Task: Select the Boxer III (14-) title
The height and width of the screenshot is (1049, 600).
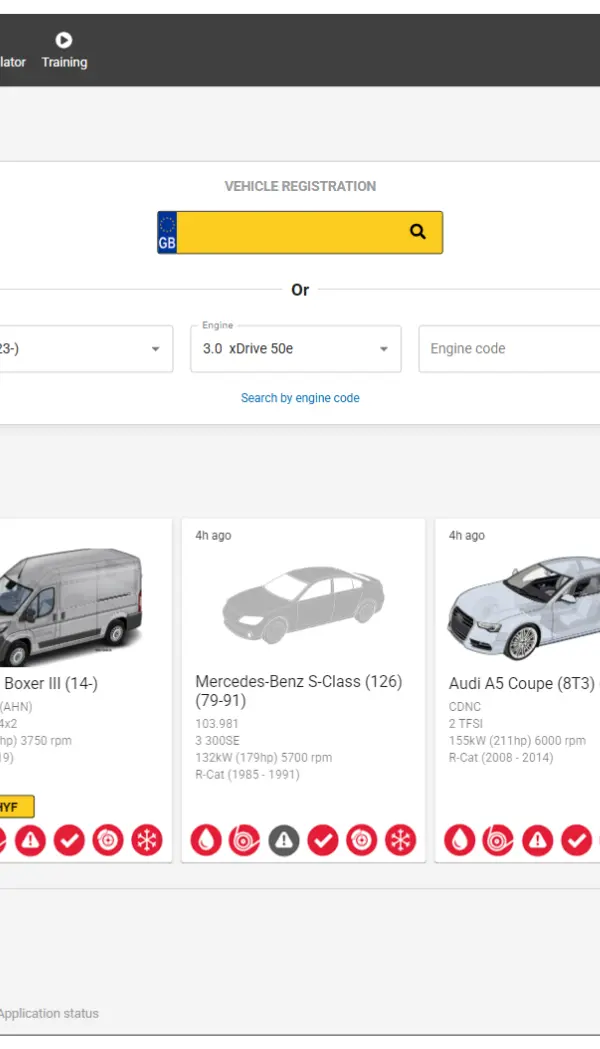Action: point(51,683)
